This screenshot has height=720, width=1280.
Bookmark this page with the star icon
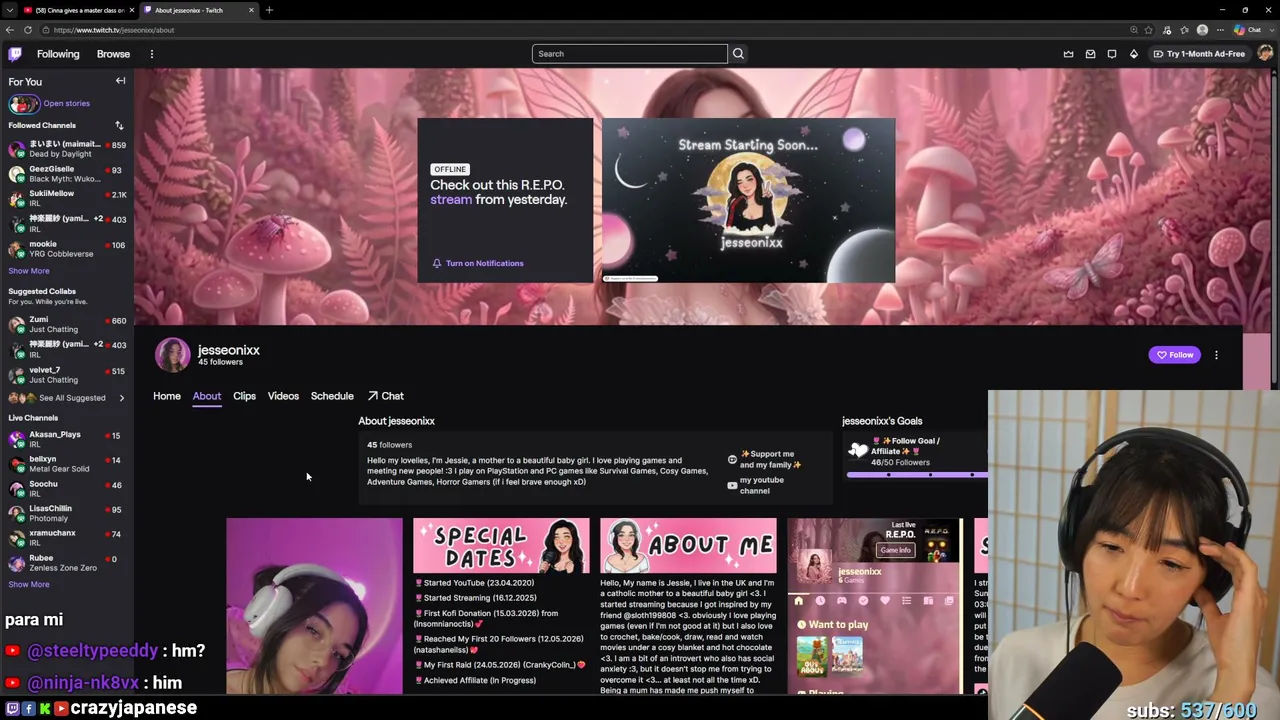click(x=1149, y=30)
